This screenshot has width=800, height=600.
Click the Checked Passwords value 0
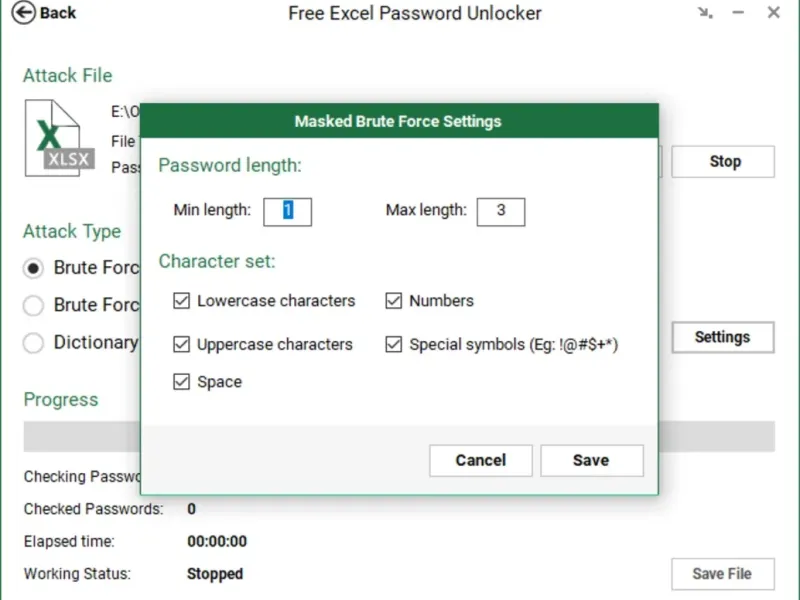tap(191, 509)
